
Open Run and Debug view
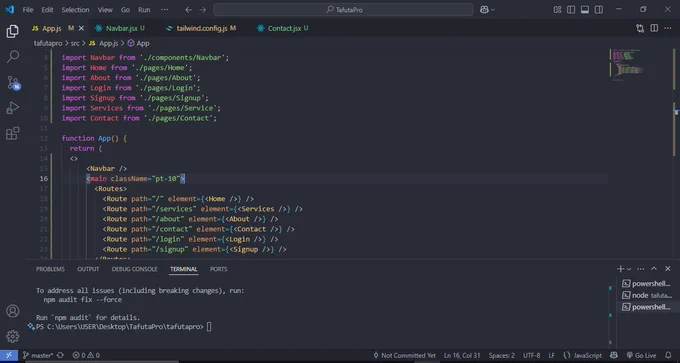(x=13, y=108)
